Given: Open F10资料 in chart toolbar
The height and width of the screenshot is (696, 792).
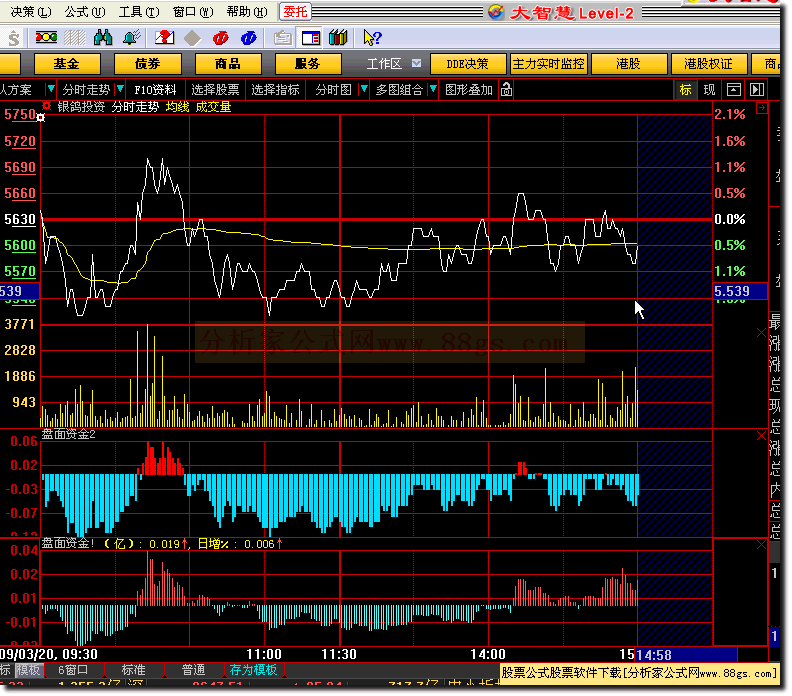Looking at the screenshot, I should (x=155, y=90).
